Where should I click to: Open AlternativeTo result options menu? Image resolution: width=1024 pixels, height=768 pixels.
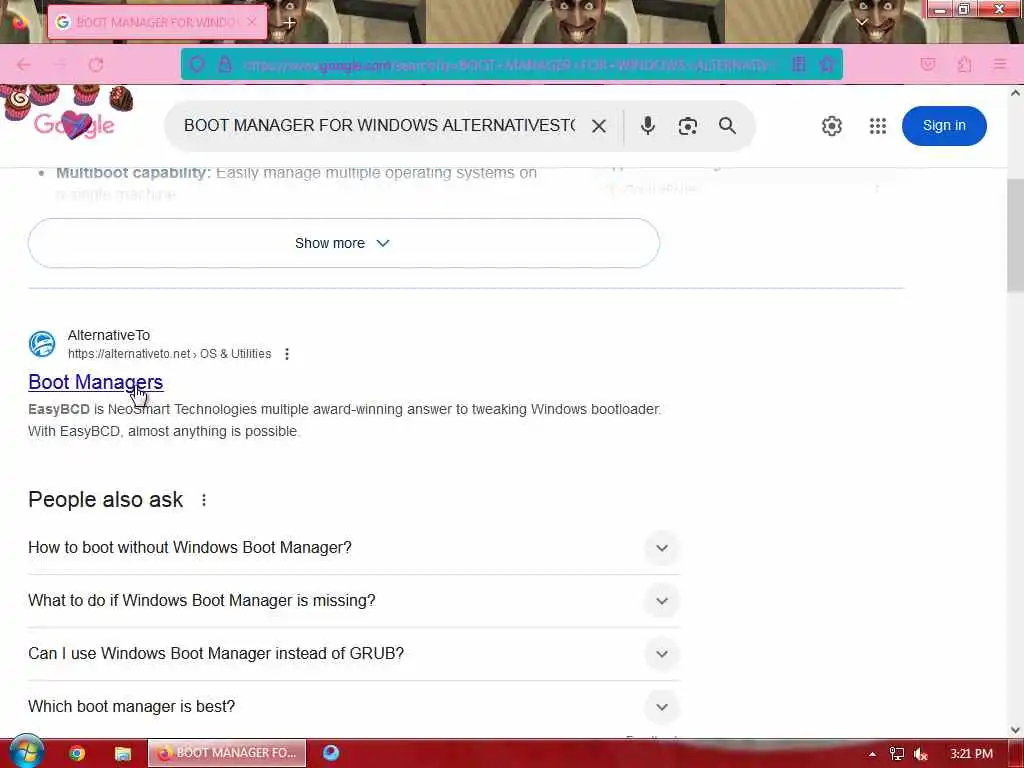pos(287,354)
